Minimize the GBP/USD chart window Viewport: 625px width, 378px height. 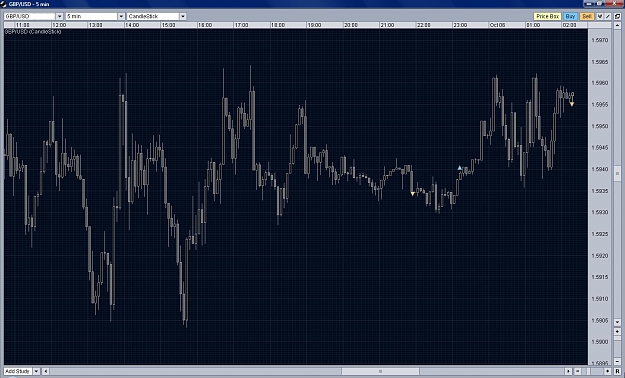589,4
